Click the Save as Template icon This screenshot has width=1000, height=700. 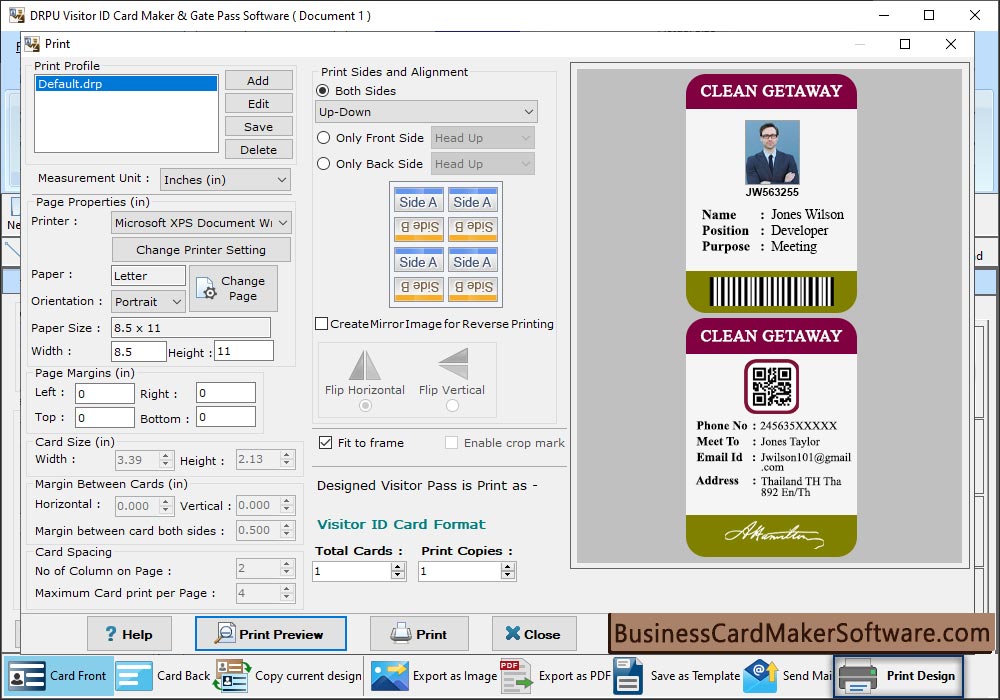[628, 676]
